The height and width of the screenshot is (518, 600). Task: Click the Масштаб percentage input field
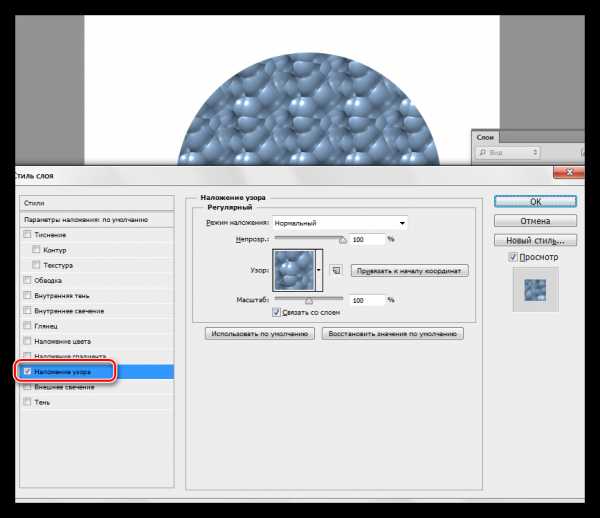[x=367, y=299]
